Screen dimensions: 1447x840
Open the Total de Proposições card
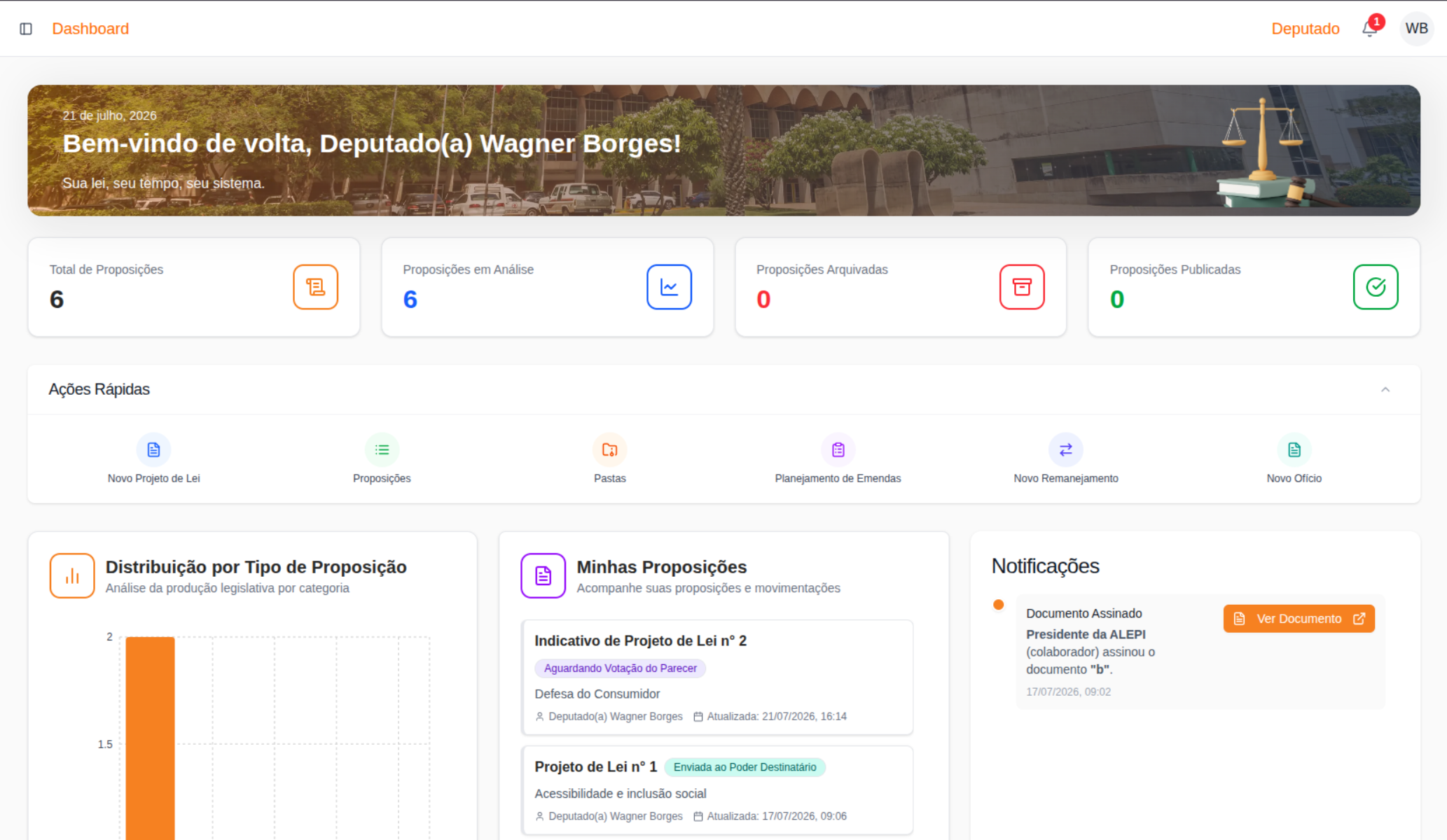(194, 287)
